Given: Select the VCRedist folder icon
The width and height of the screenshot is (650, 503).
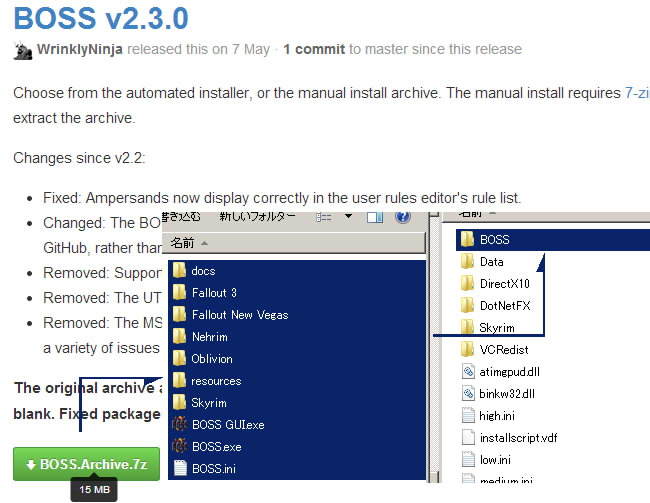Looking at the screenshot, I should (468, 349).
